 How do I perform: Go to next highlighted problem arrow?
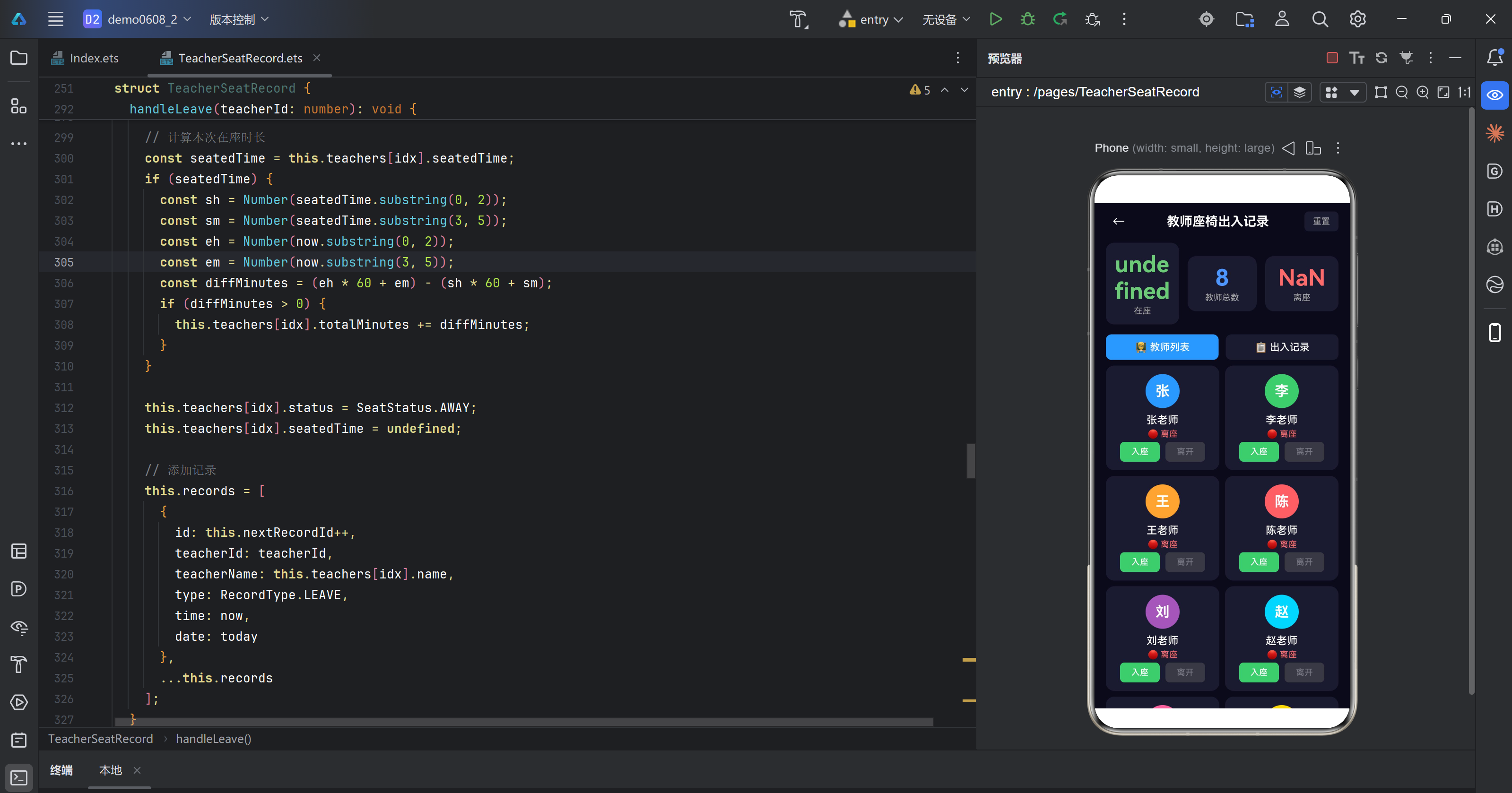click(965, 90)
